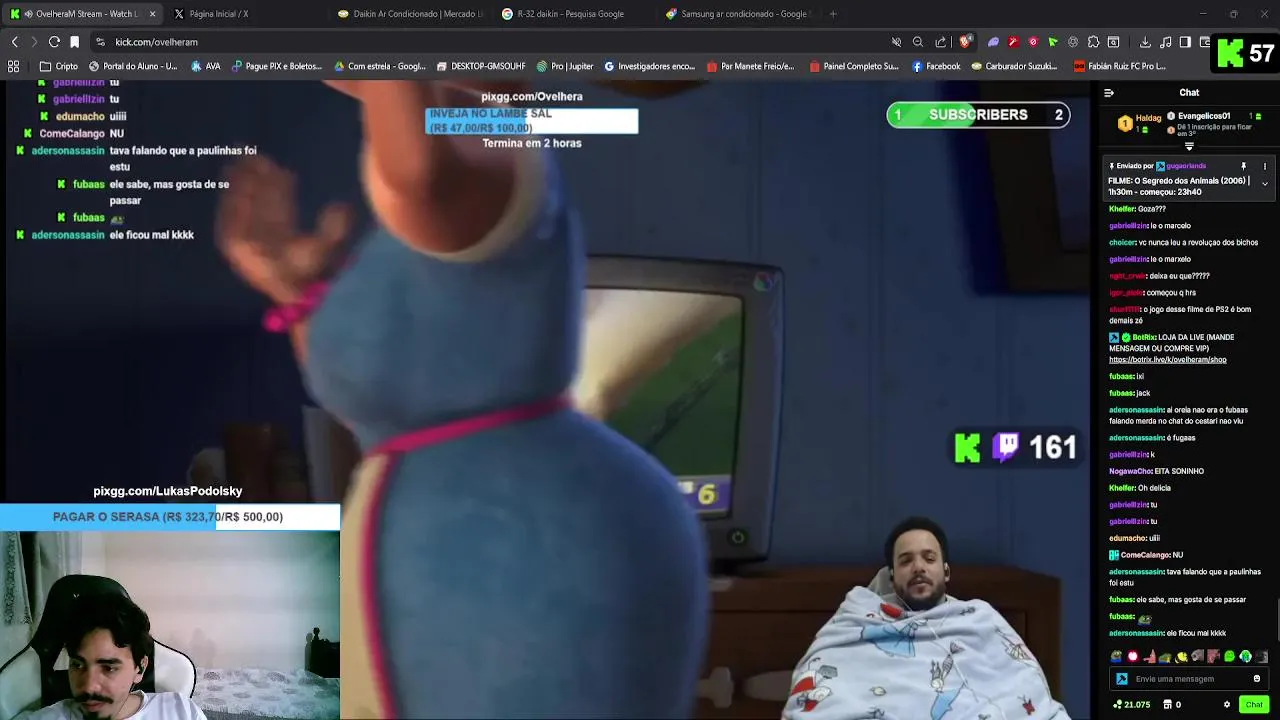1280x720 pixels.
Task: Click the SUBSCRIBERS goal progress bar
Action: (978, 115)
